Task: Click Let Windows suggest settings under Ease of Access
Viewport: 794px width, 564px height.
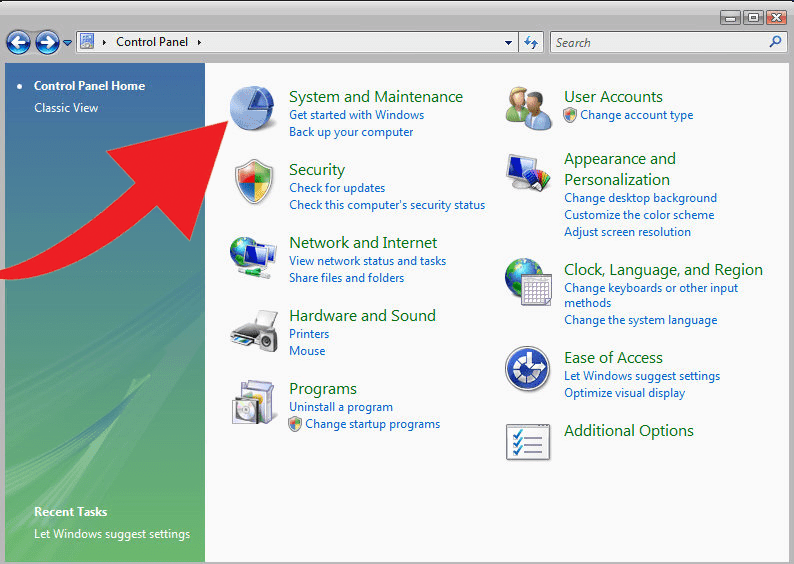Action: (x=642, y=376)
